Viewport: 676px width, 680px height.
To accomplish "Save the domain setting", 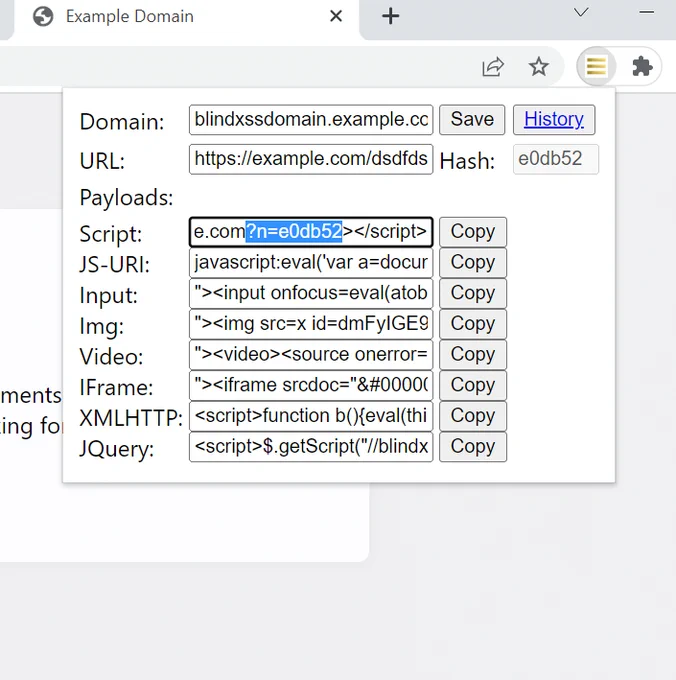I will (x=472, y=120).
